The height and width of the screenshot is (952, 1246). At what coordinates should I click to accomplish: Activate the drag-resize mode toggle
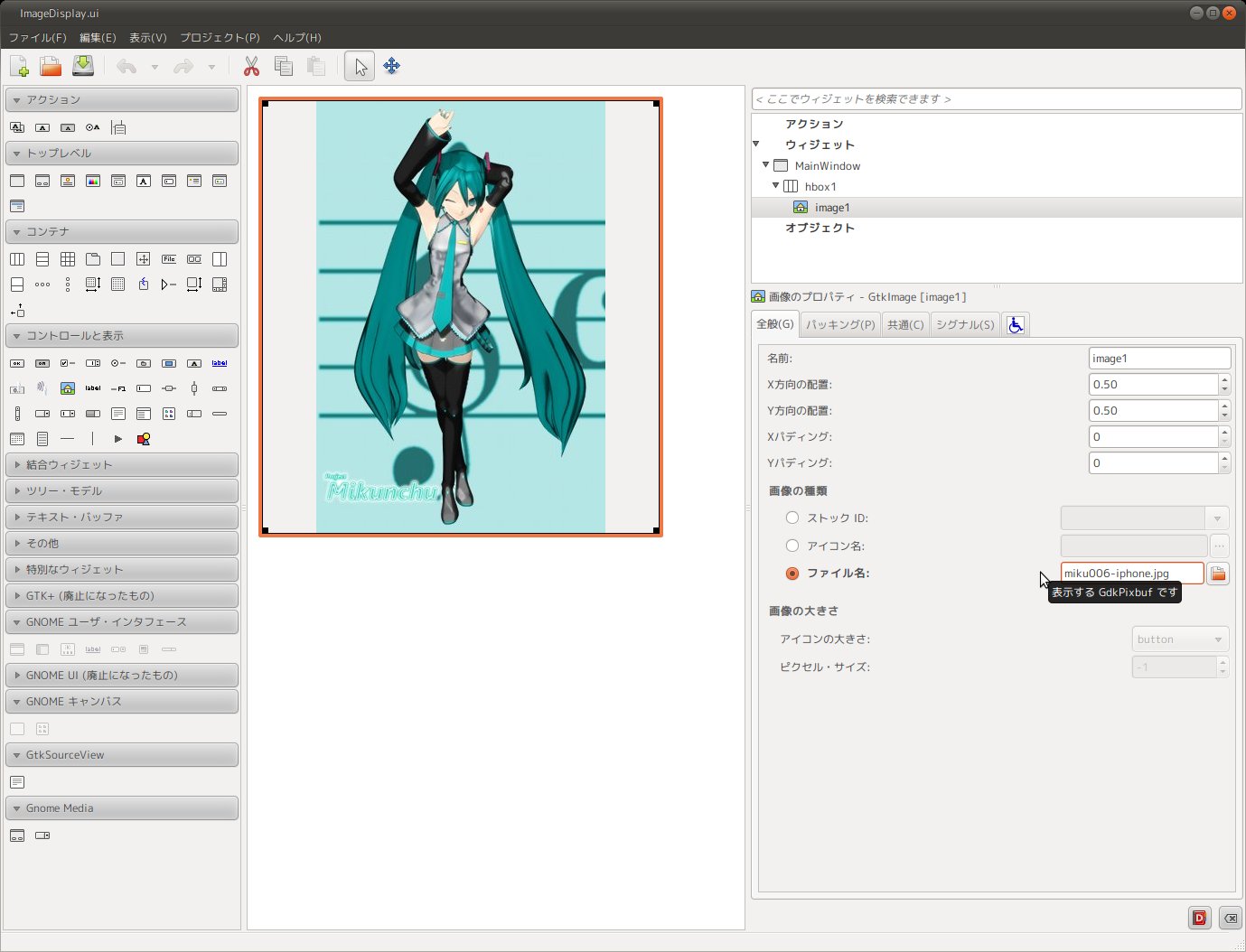click(x=392, y=66)
